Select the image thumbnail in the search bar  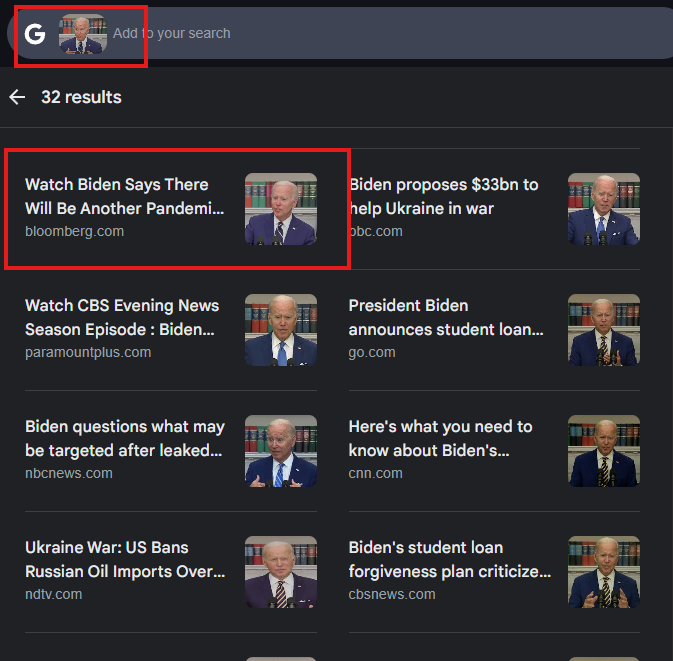pos(83,34)
